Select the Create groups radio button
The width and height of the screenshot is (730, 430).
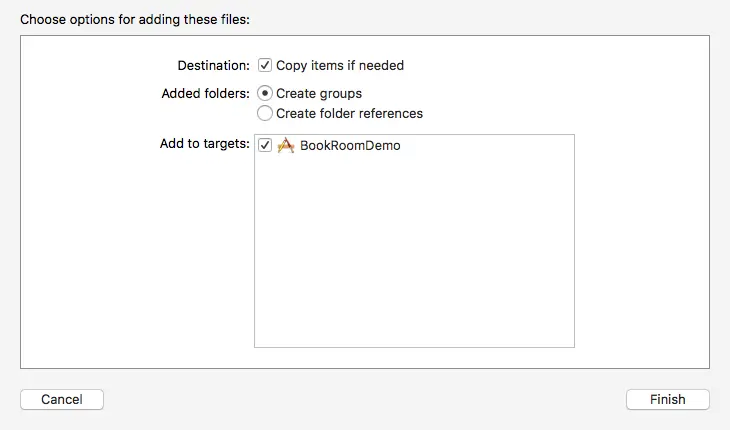pyautogui.click(x=265, y=93)
